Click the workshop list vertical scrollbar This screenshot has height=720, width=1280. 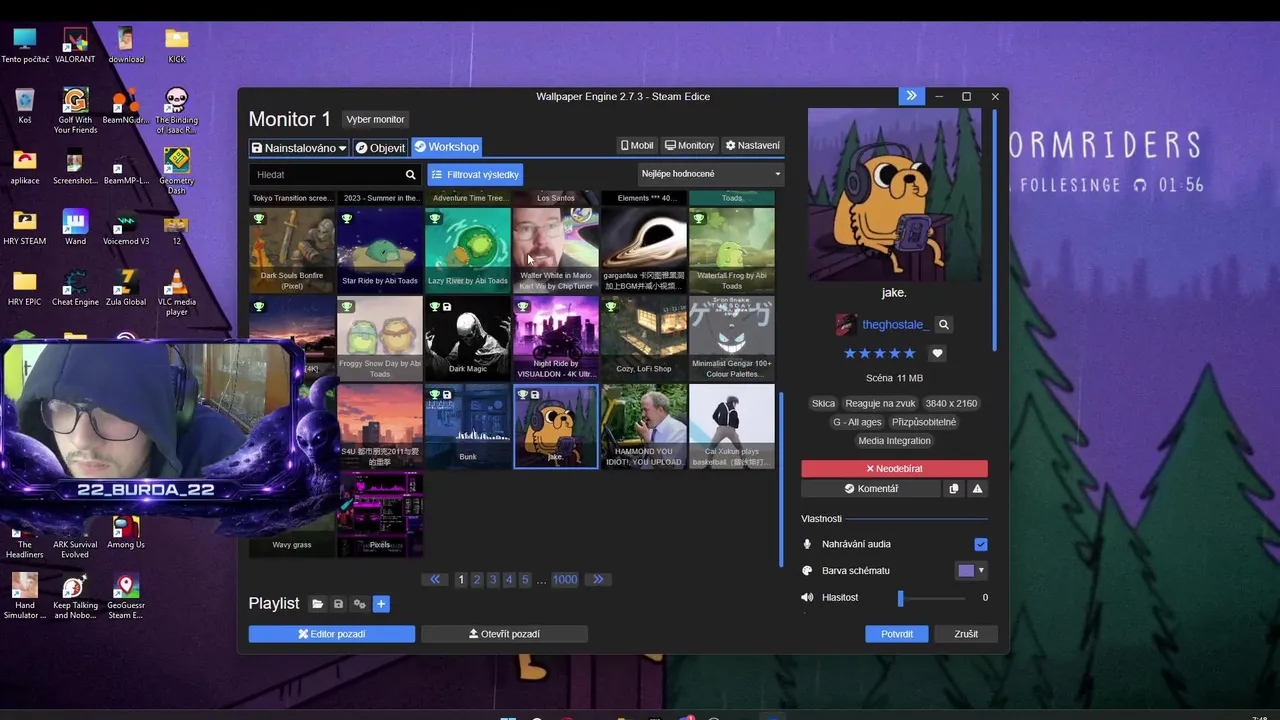point(781,480)
